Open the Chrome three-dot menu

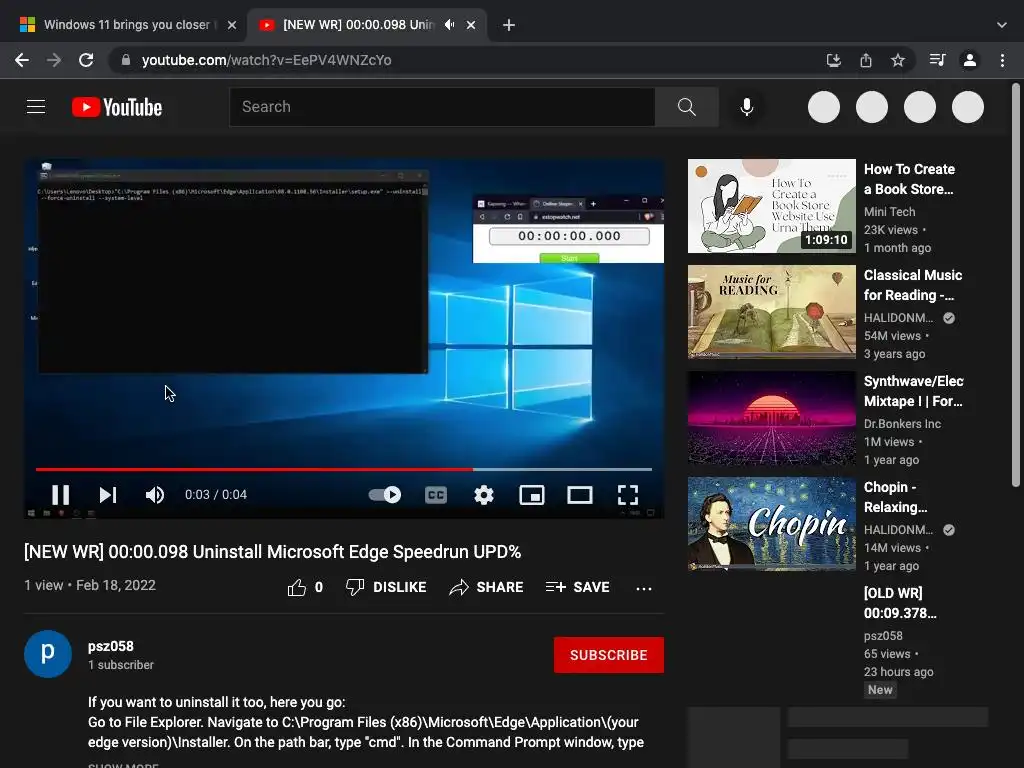[1002, 60]
